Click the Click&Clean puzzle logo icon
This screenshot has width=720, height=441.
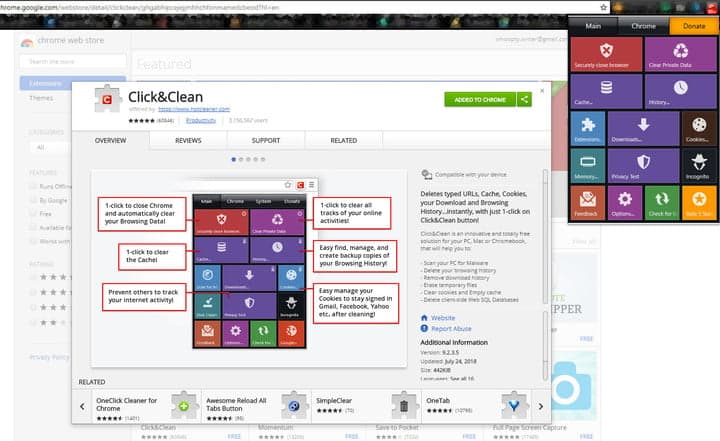tap(107, 98)
